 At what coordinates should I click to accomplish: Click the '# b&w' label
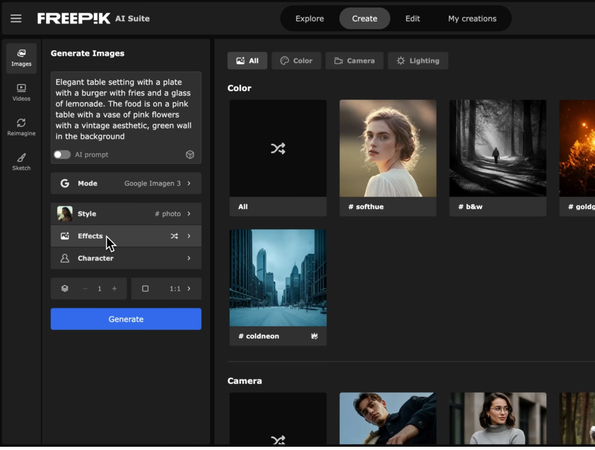point(470,207)
